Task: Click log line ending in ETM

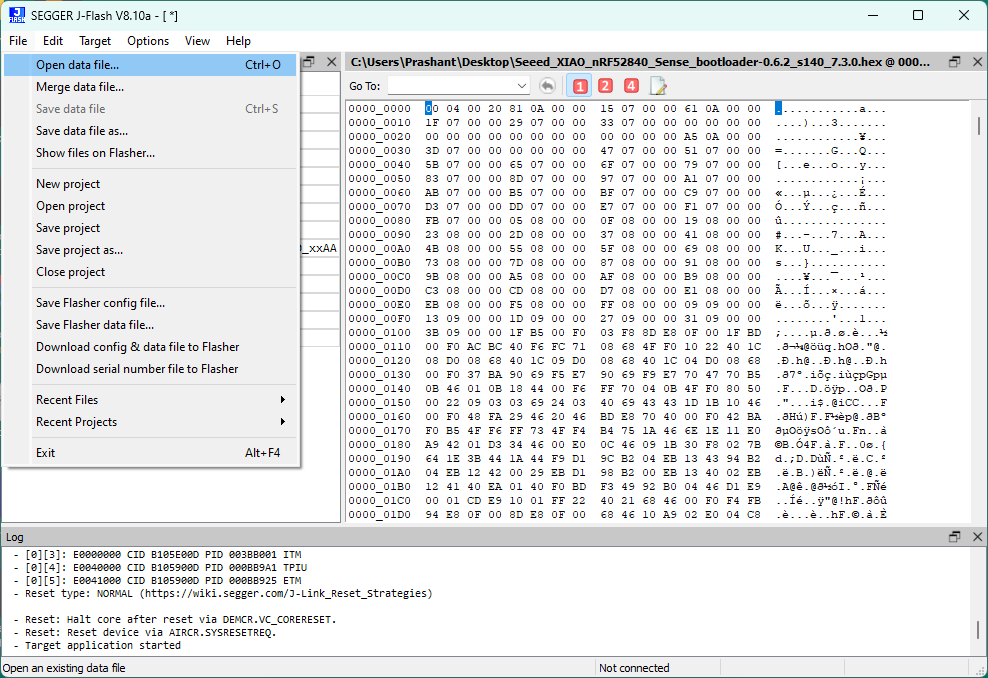Action: coord(158,580)
